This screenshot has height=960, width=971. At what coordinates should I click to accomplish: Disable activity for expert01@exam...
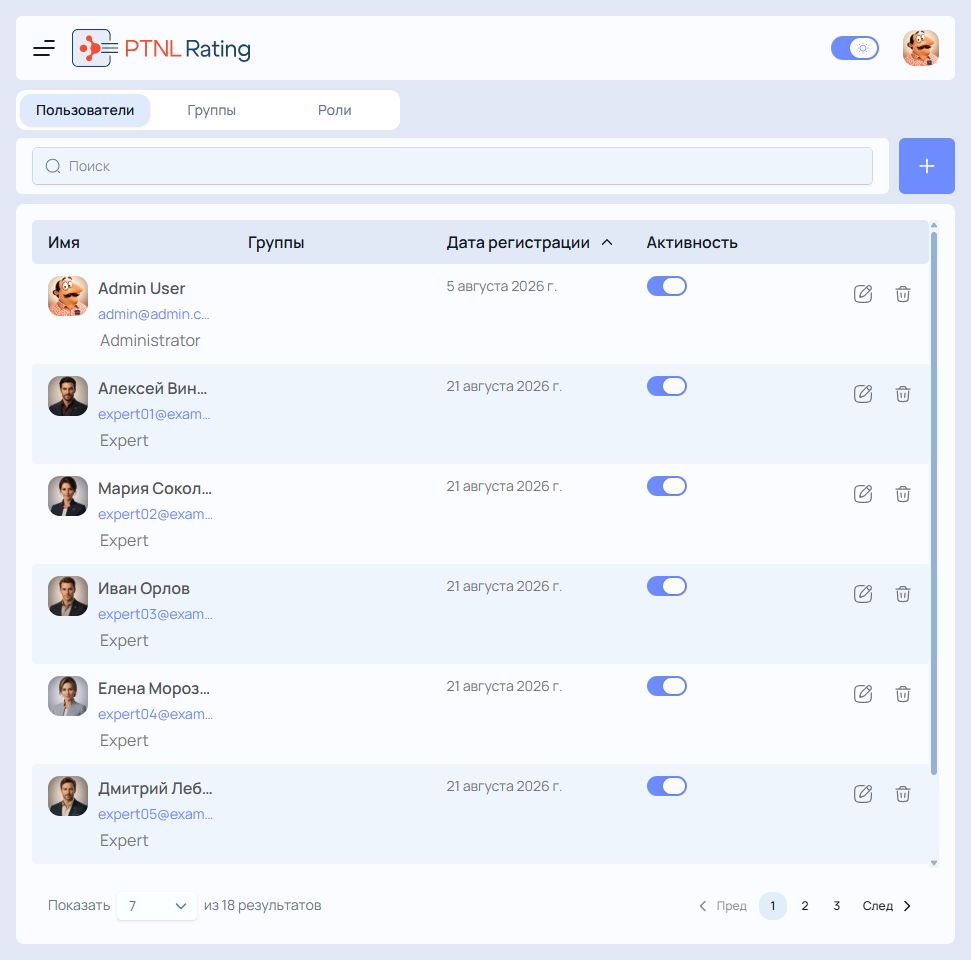coord(667,386)
